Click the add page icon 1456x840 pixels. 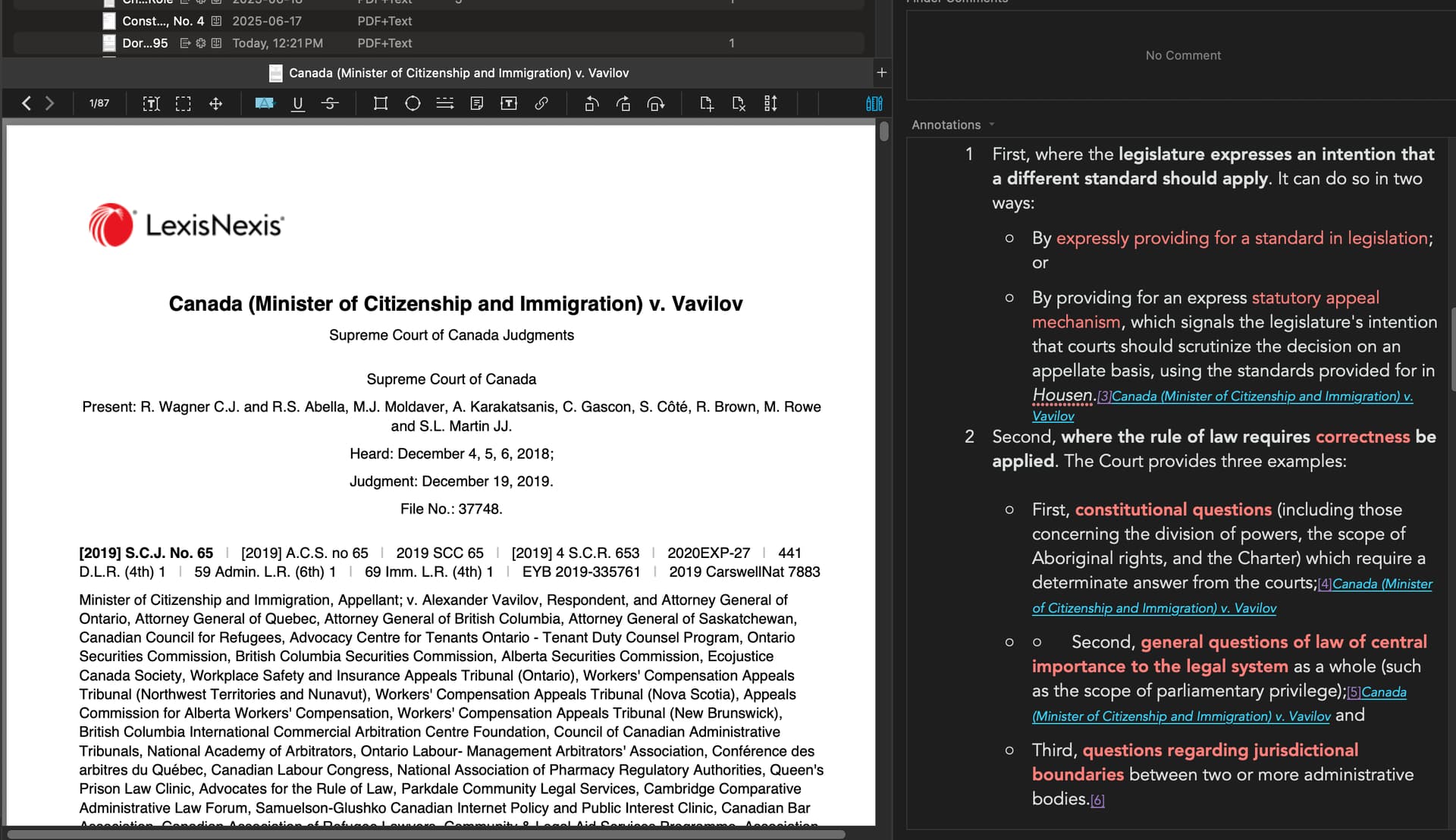[706, 104]
